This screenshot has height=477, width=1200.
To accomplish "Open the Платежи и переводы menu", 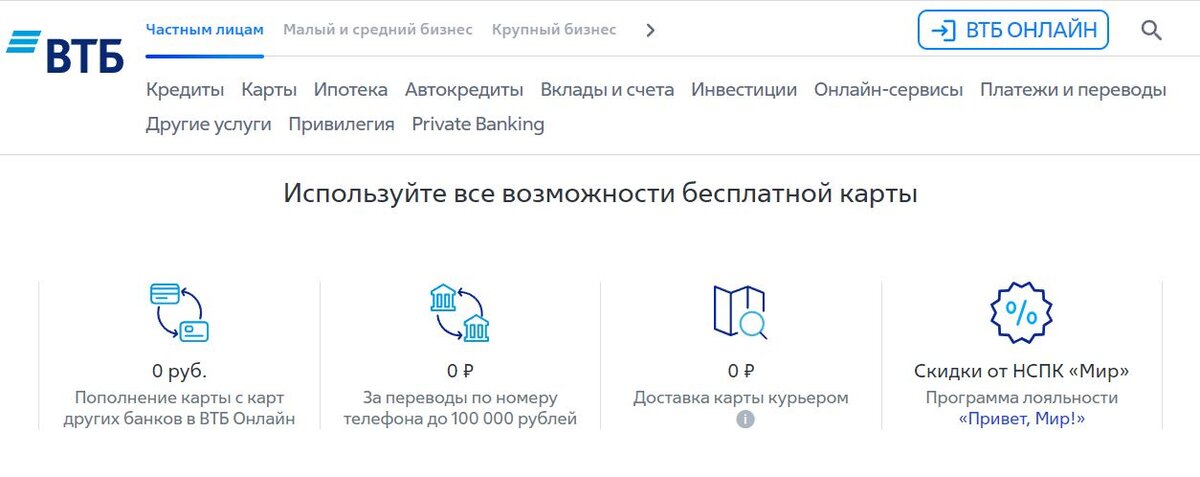I will coord(1073,90).
